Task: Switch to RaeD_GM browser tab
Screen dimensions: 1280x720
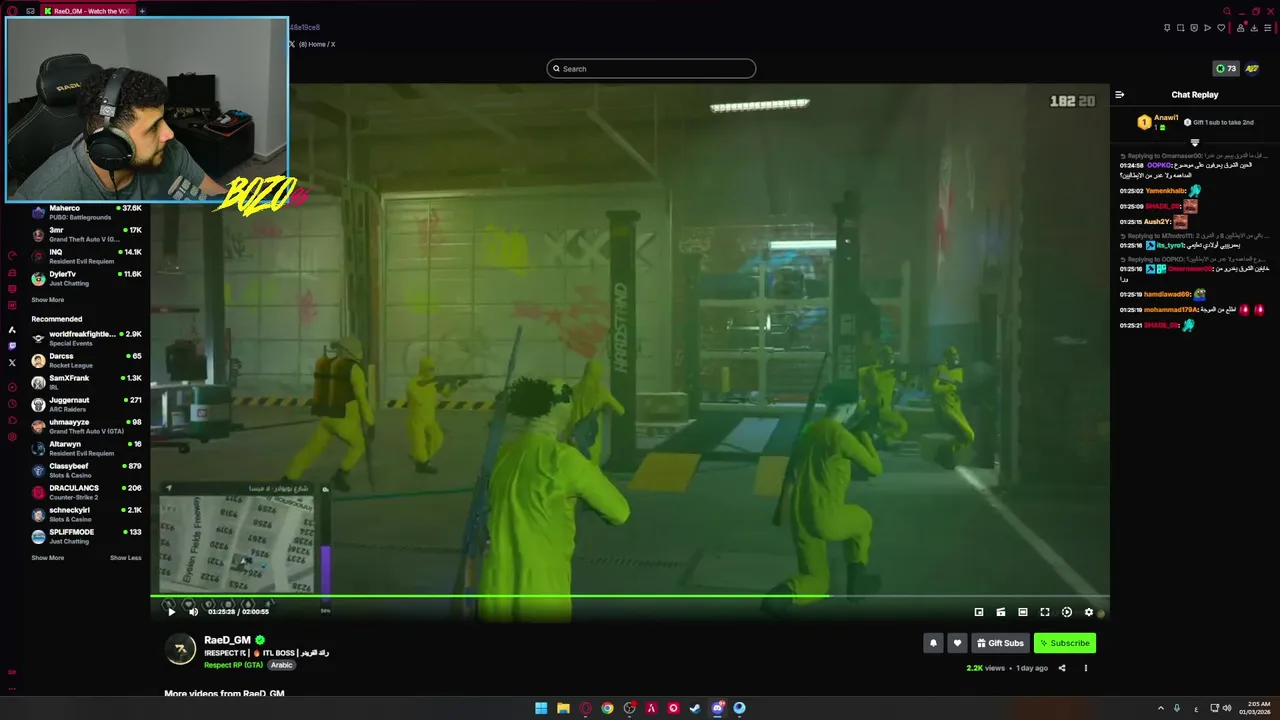Action: [87, 11]
